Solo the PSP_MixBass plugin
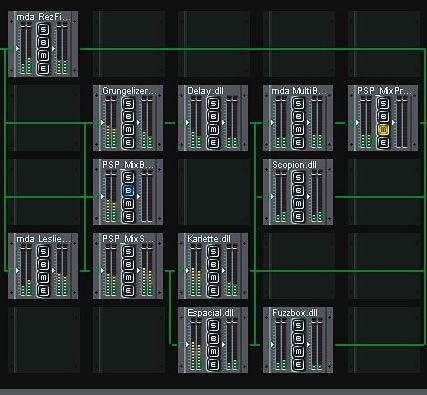The width and height of the screenshot is (427, 395). 128,177
